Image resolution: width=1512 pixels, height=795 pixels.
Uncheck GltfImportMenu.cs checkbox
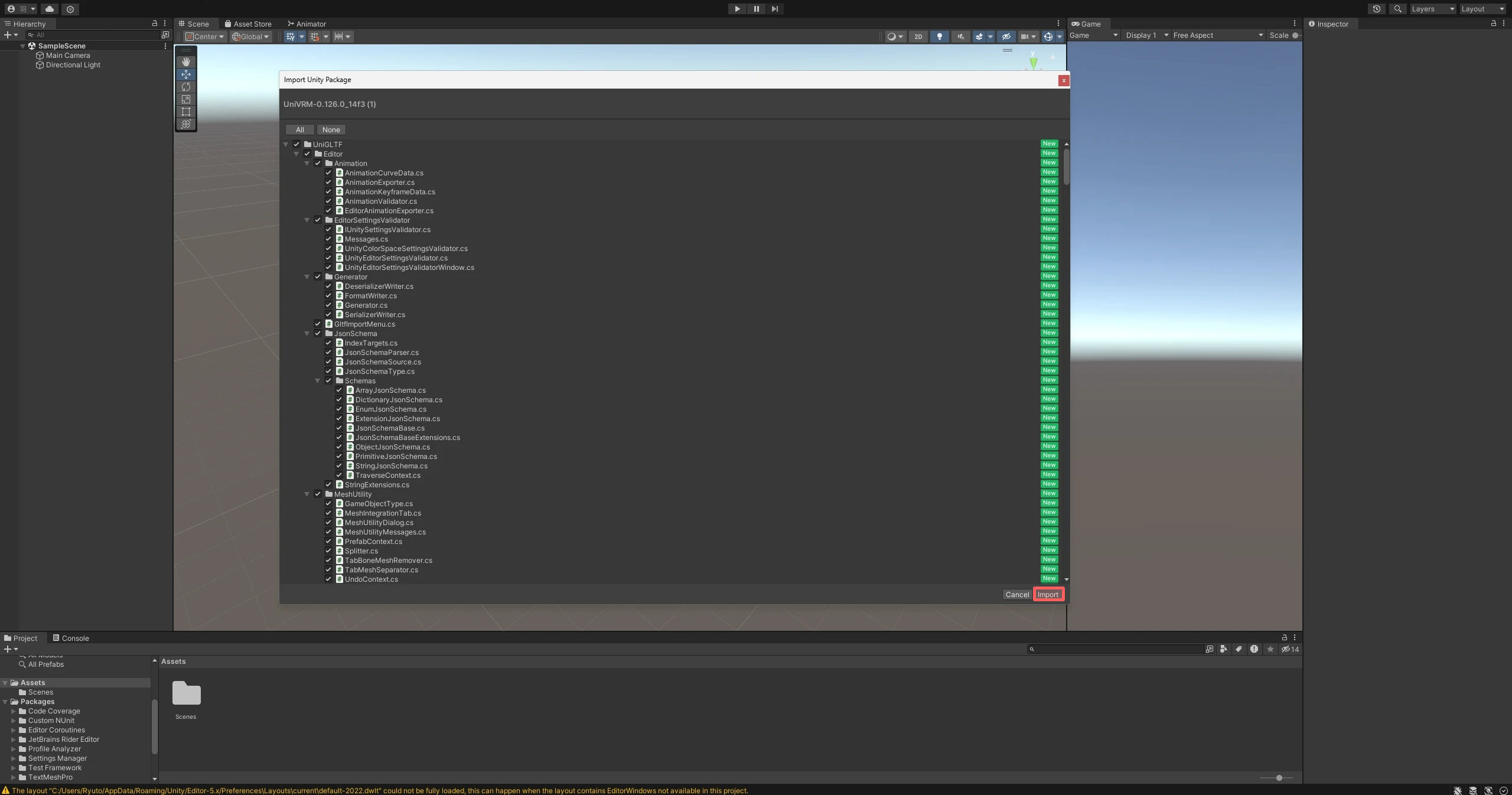click(x=318, y=324)
